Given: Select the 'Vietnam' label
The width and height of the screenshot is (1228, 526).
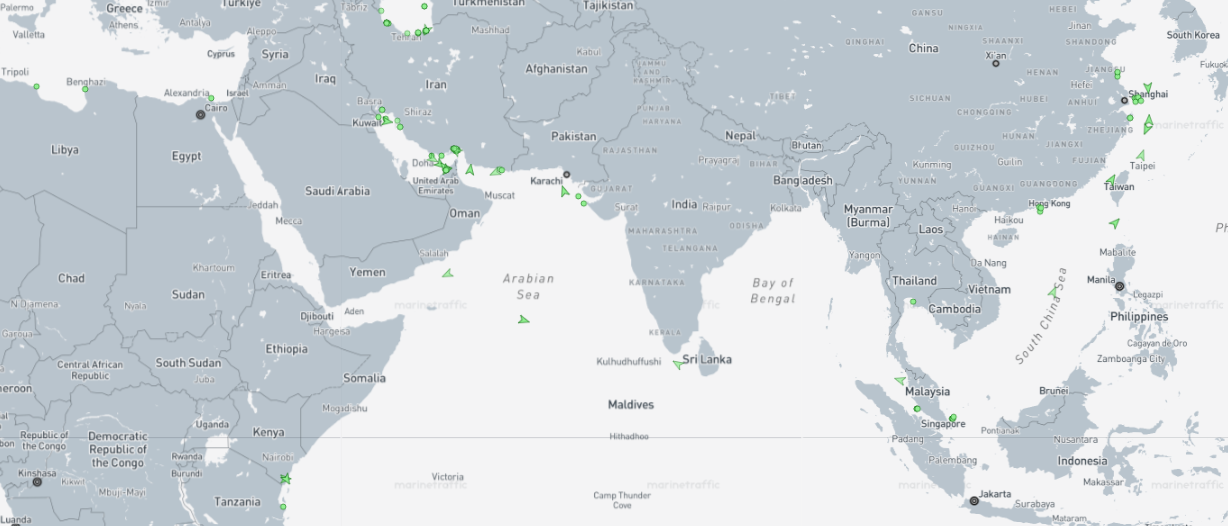Looking at the screenshot, I should (989, 289).
